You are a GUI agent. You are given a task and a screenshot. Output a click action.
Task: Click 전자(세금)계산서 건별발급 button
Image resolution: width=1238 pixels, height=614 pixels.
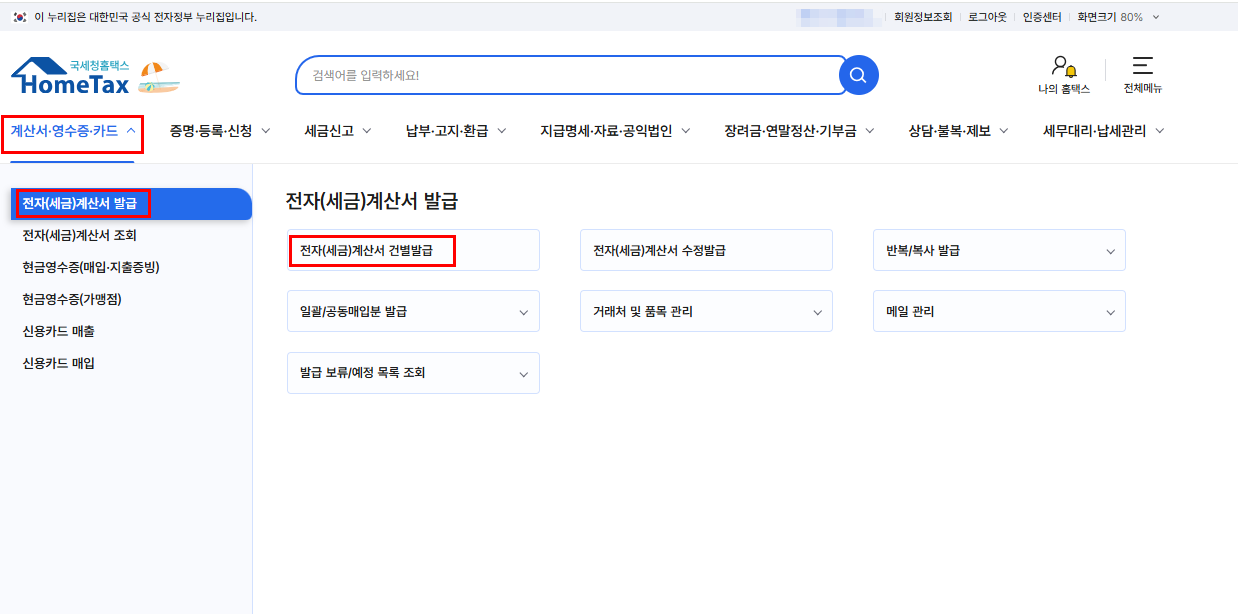pyautogui.click(x=373, y=251)
